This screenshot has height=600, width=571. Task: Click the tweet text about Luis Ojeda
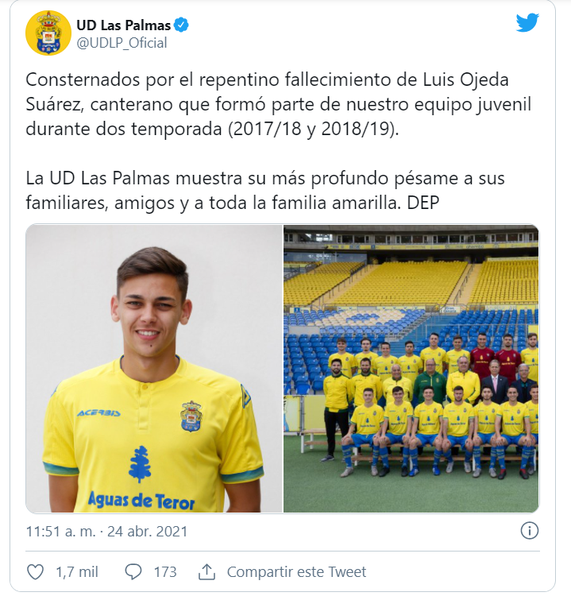(x=278, y=104)
